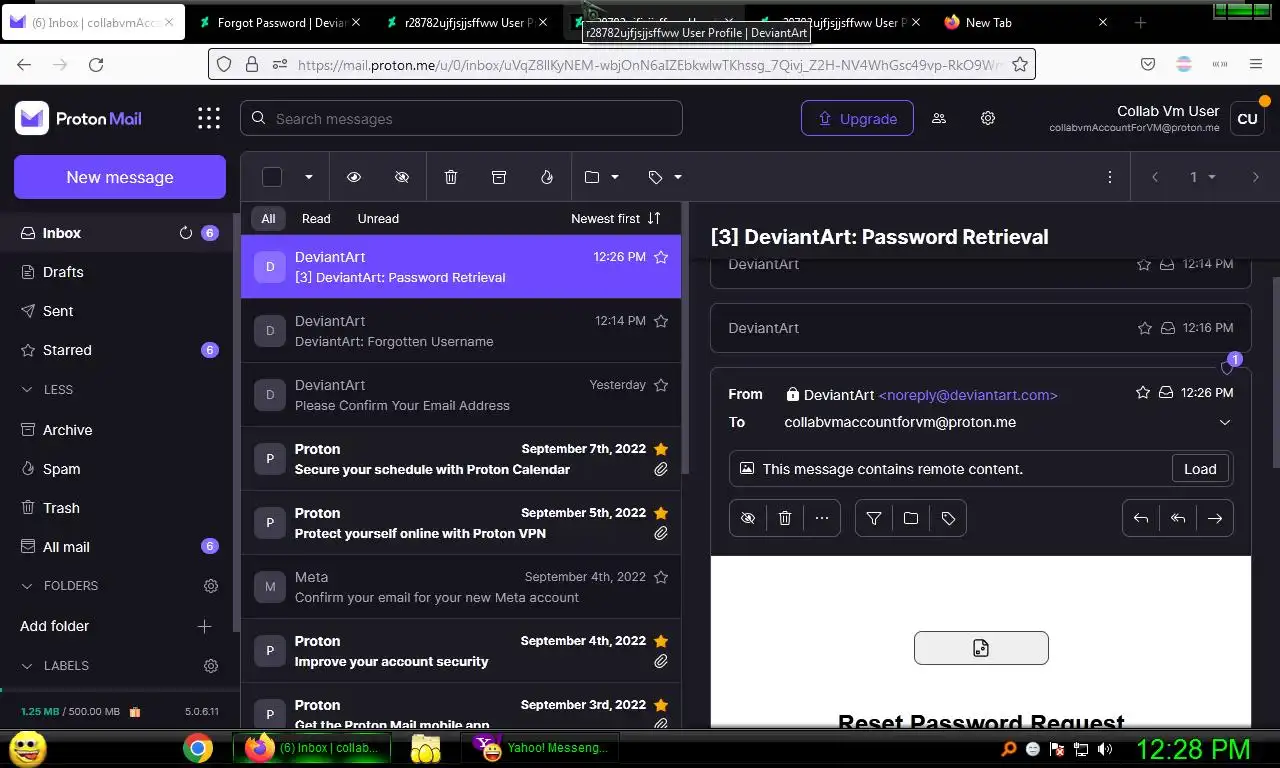The width and height of the screenshot is (1280, 768).
Task: Mark open message as unread (crossed eye)
Action: pyautogui.click(x=748, y=518)
